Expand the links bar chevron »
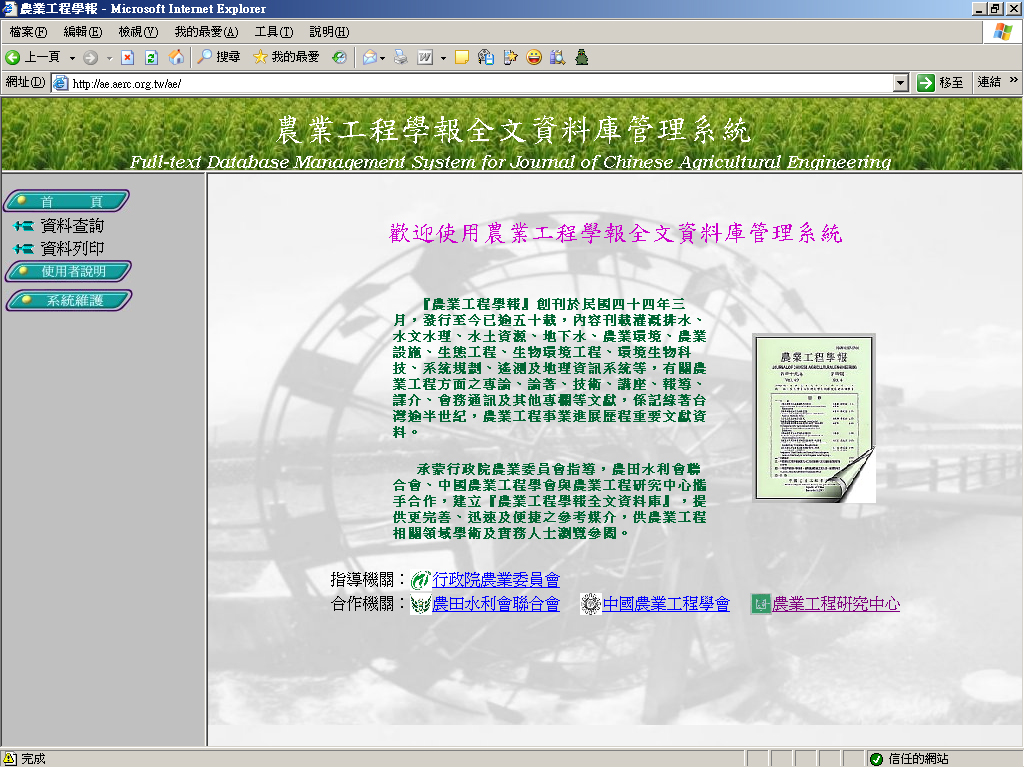 (x=1014, y=80)
